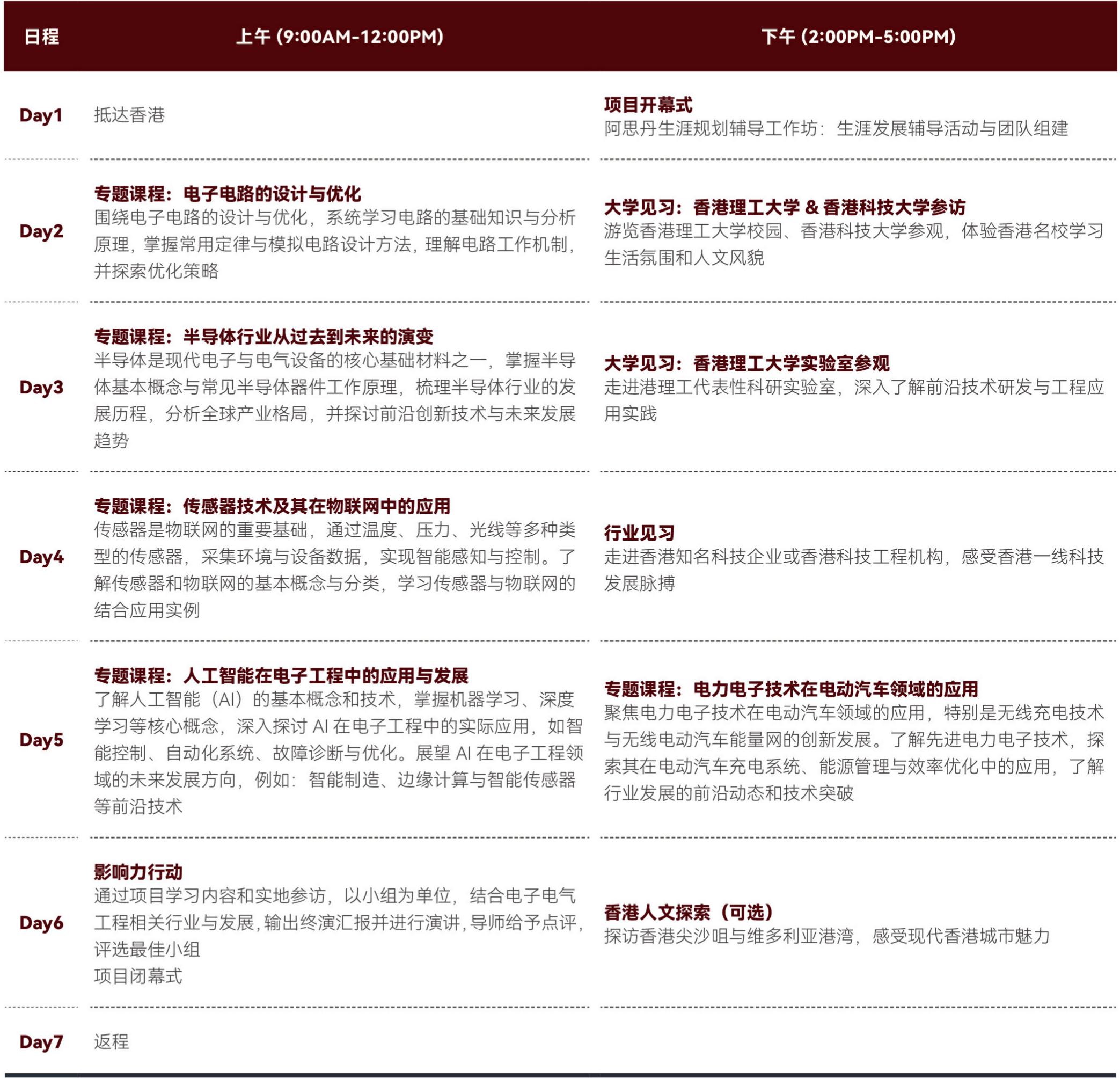Click heading 专题课程：传感器技术及其在物联网中的应用
The image size is (1120, 1079).
tap(272, 506)
